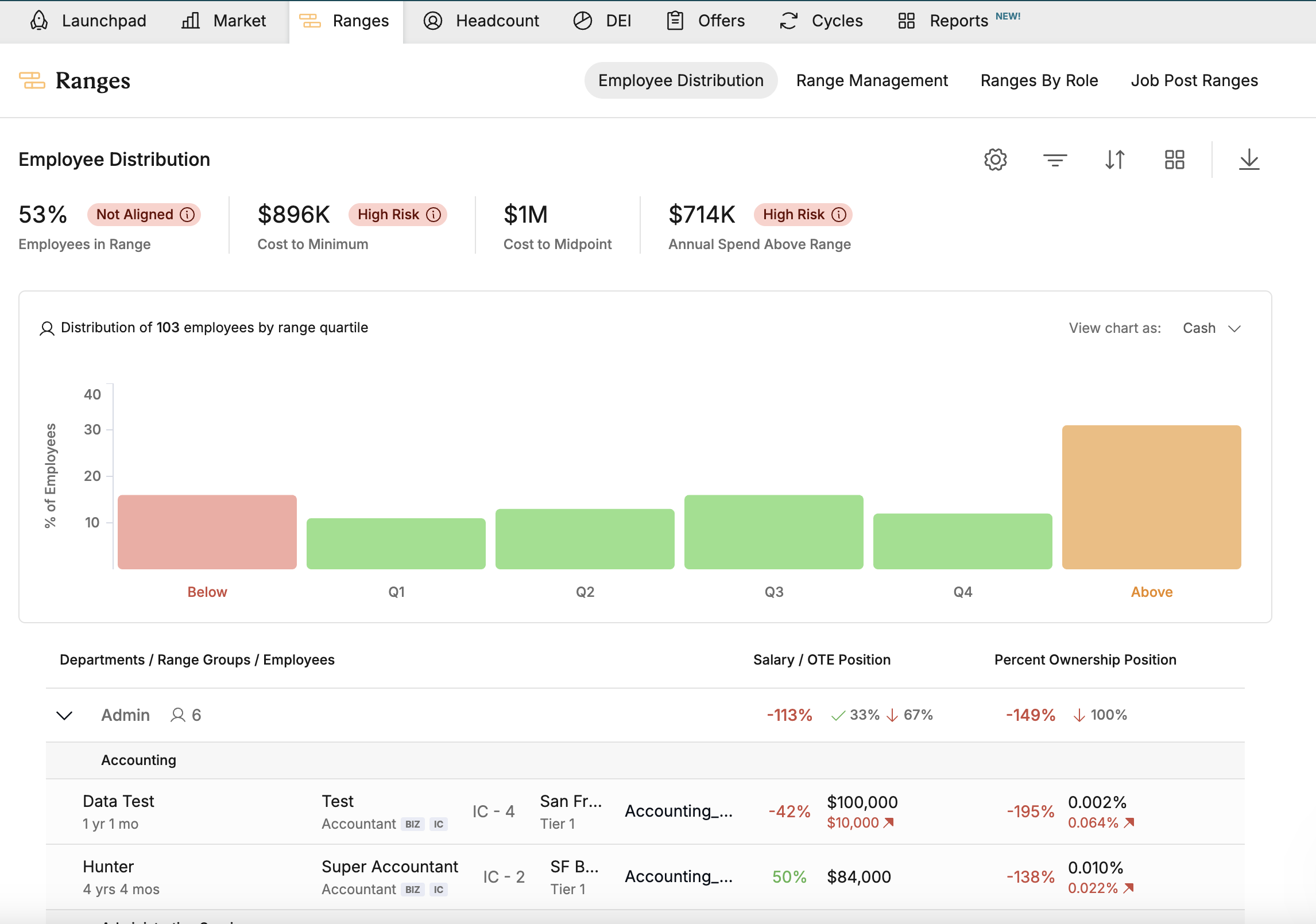
Task: Click the Accounting range group row
Action: pos(139,760)
